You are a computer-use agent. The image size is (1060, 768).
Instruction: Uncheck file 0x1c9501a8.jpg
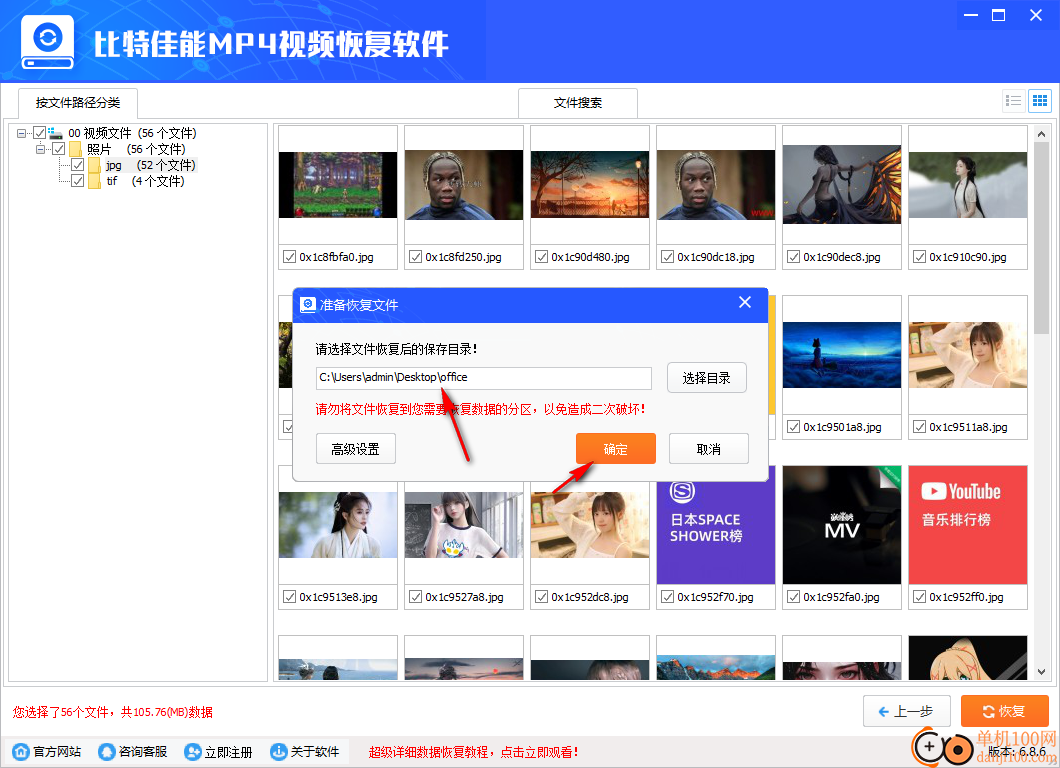[794, 427]
